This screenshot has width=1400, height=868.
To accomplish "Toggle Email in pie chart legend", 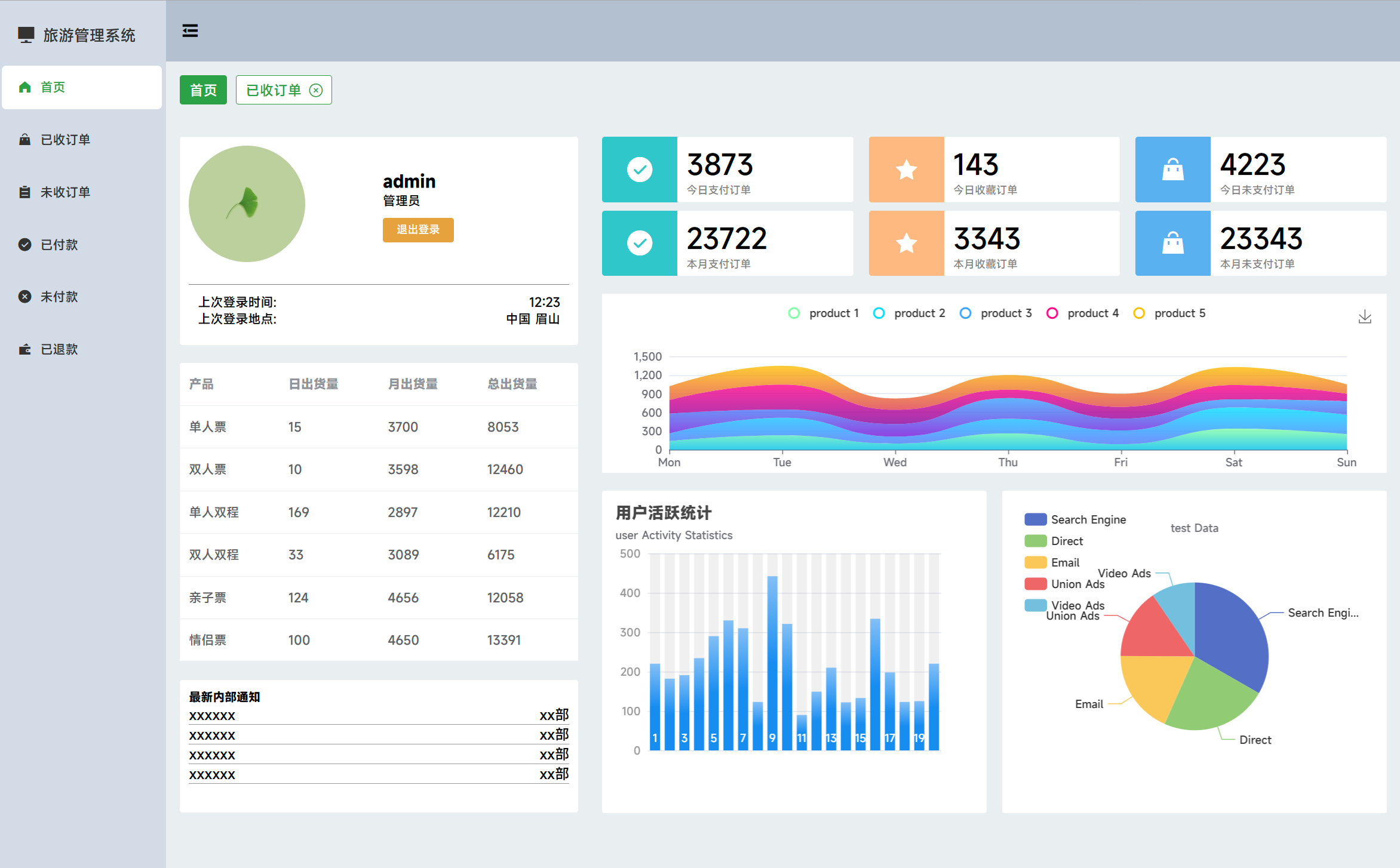I will [1052, 562].
